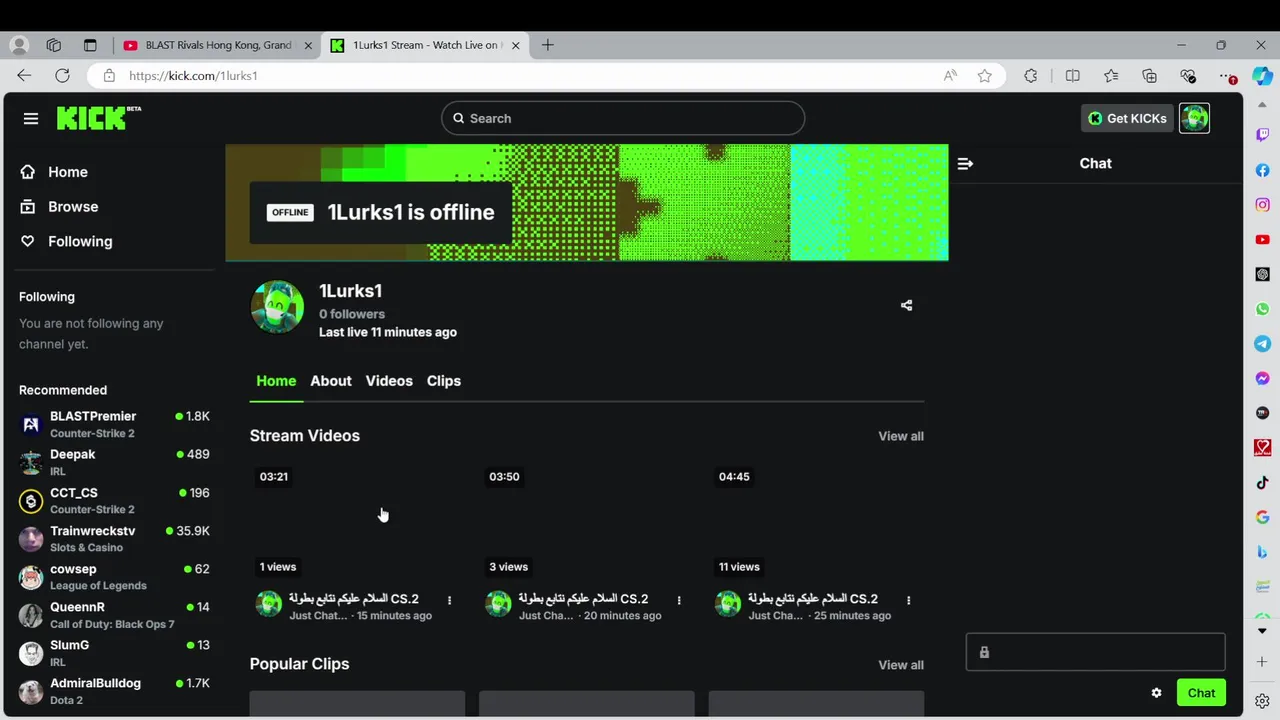Screen dimensions: 1280x720
Task: Open the Deepak recommended channel
Action: point(114,462)
